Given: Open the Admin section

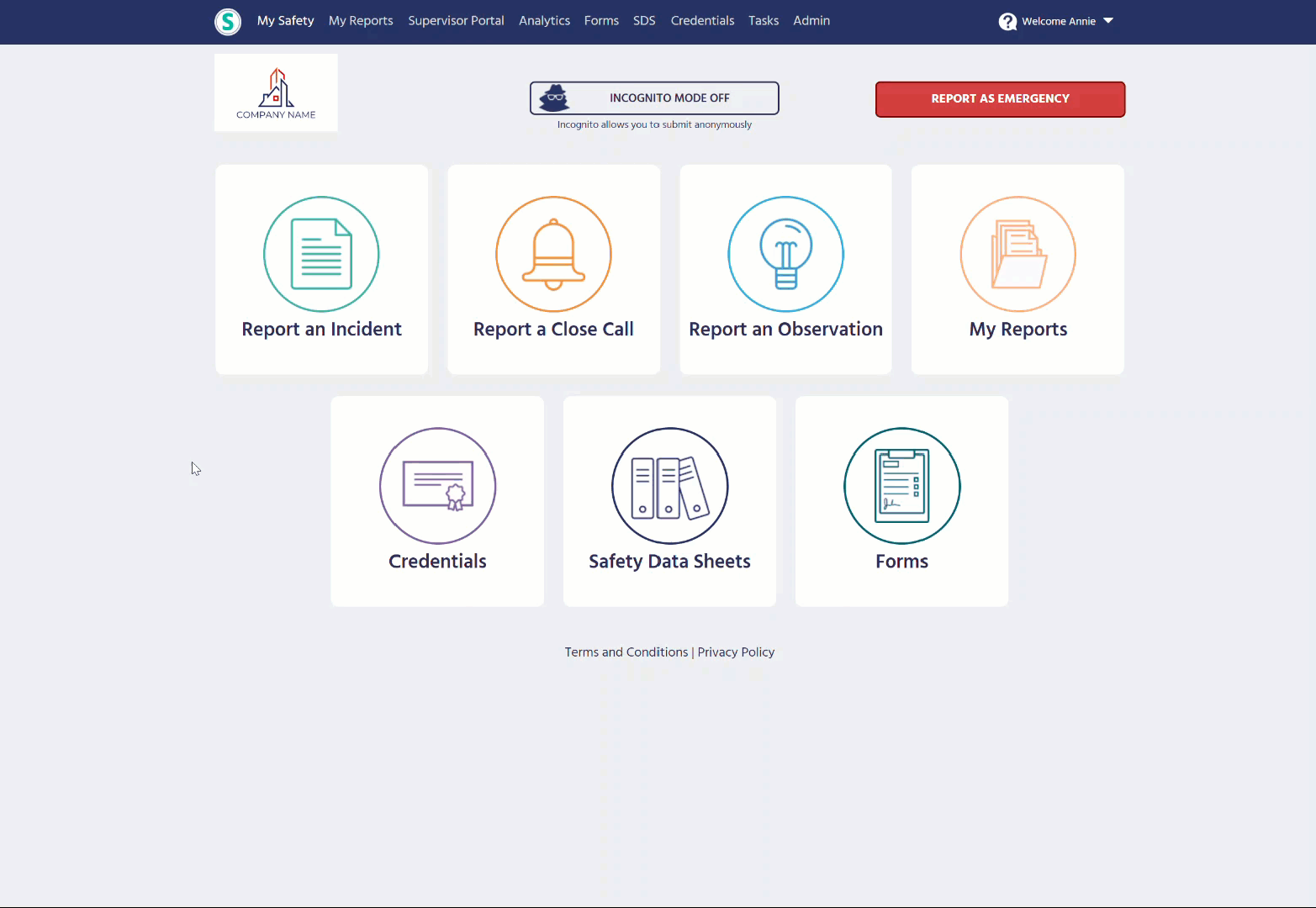Looking at the screenshot, I should point(811,20).
